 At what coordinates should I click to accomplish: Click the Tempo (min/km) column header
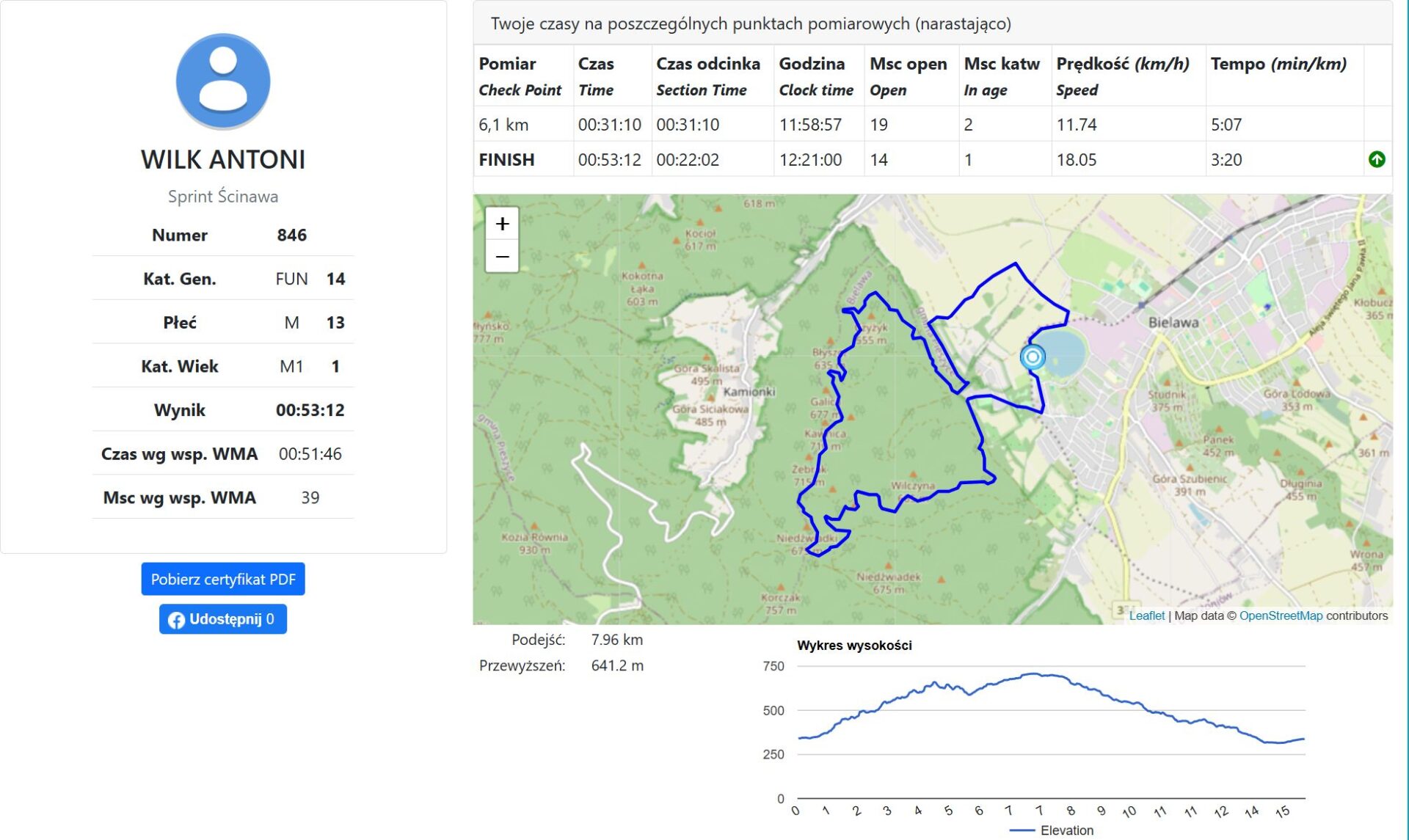coord(1278,64)
